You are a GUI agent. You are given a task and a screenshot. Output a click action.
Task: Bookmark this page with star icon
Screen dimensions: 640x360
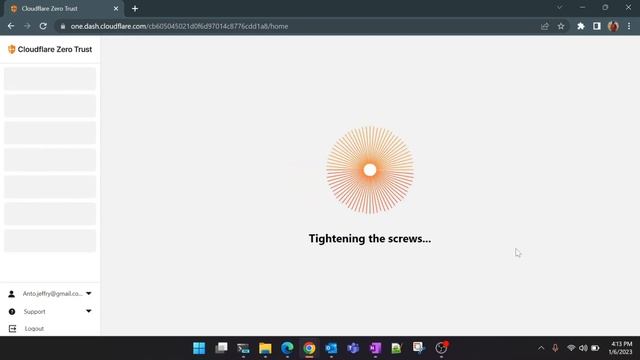(561, 26)
